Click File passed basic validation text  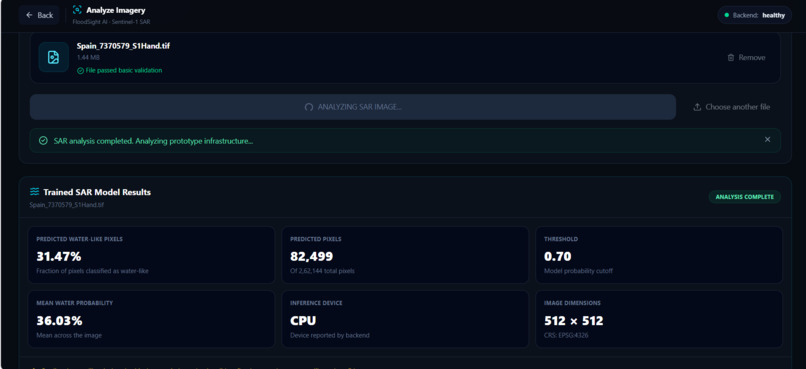click(124, 70)
